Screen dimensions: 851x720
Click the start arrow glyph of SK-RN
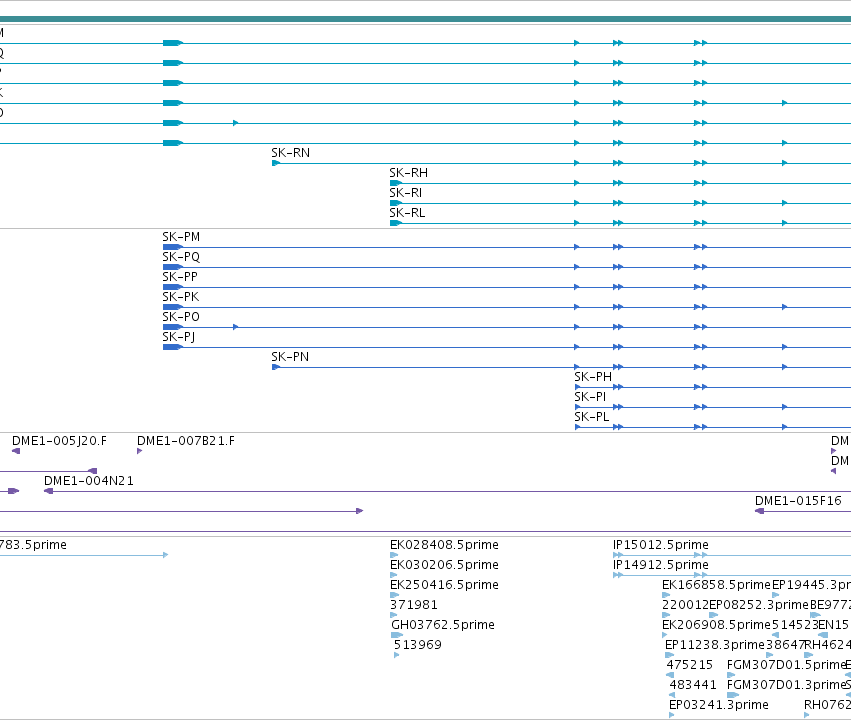tap(276, 163)
